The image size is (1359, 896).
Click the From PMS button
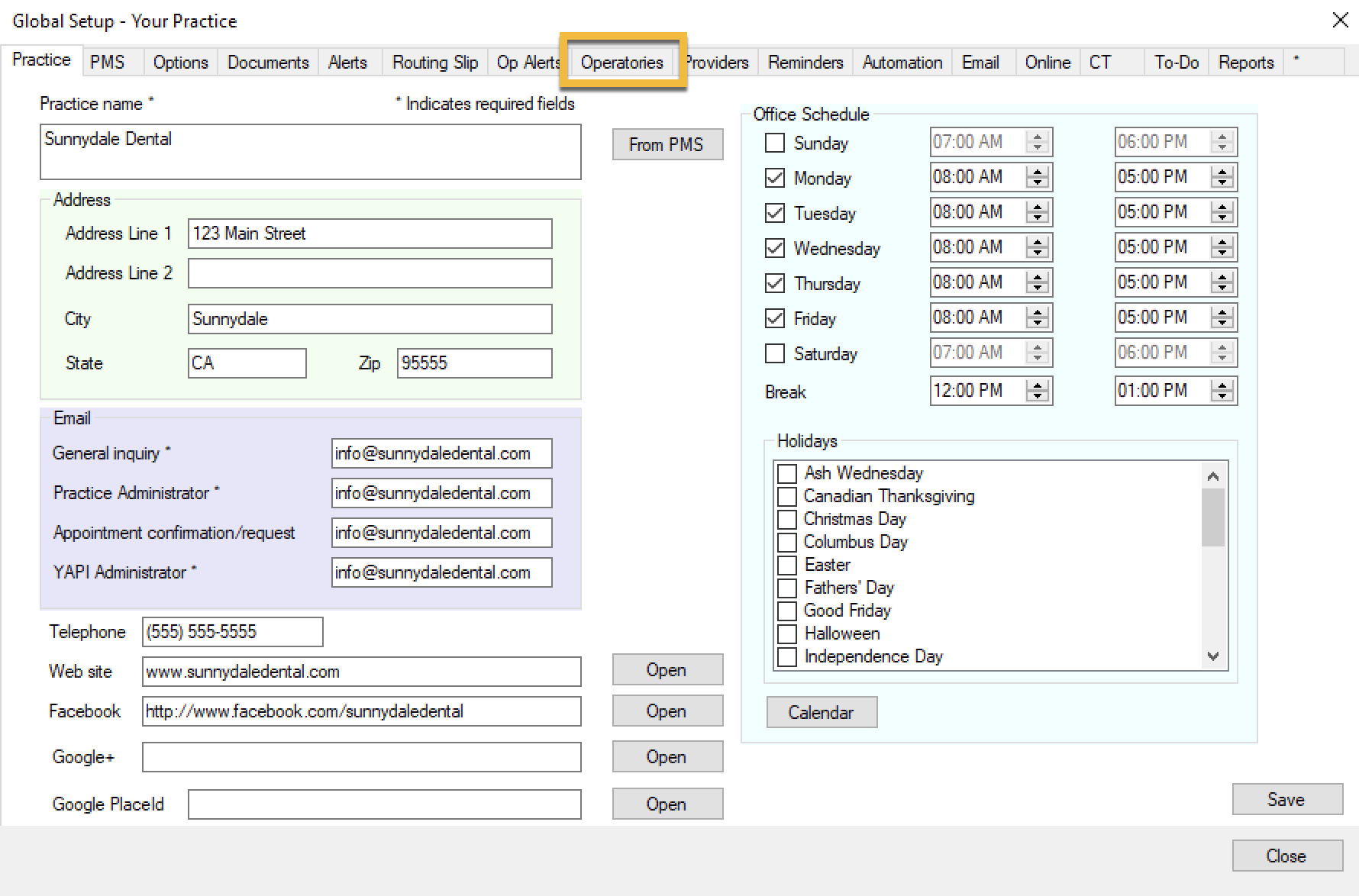[x=667, y=144]
